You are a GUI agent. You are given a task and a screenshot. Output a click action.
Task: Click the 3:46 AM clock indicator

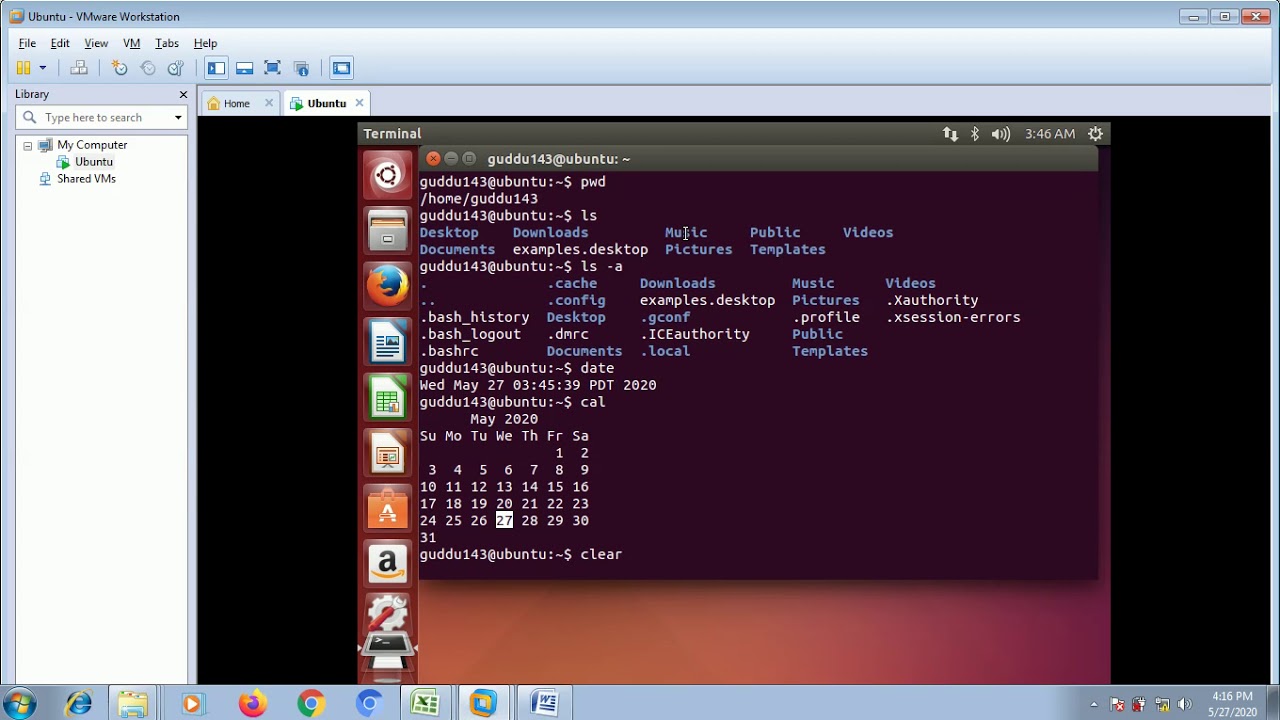pyautogui.click(x=1050, y=133)
